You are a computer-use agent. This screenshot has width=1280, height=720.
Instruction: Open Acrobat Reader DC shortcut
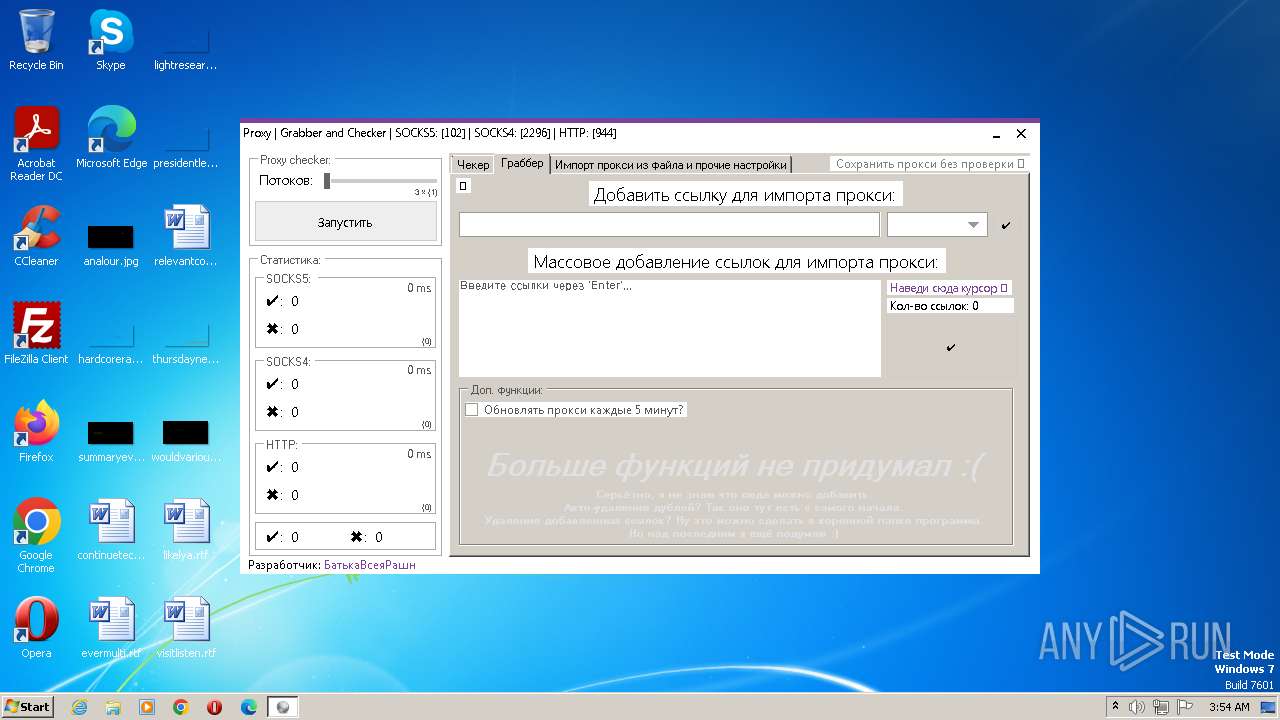[x=36, y=143]
